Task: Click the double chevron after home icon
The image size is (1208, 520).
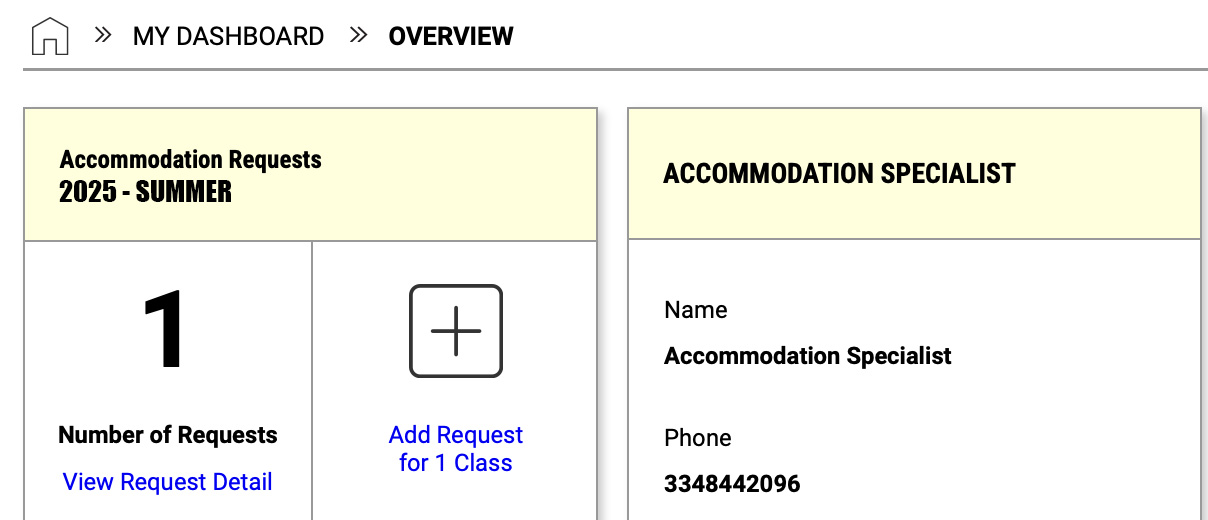Action: pos(102,36)
